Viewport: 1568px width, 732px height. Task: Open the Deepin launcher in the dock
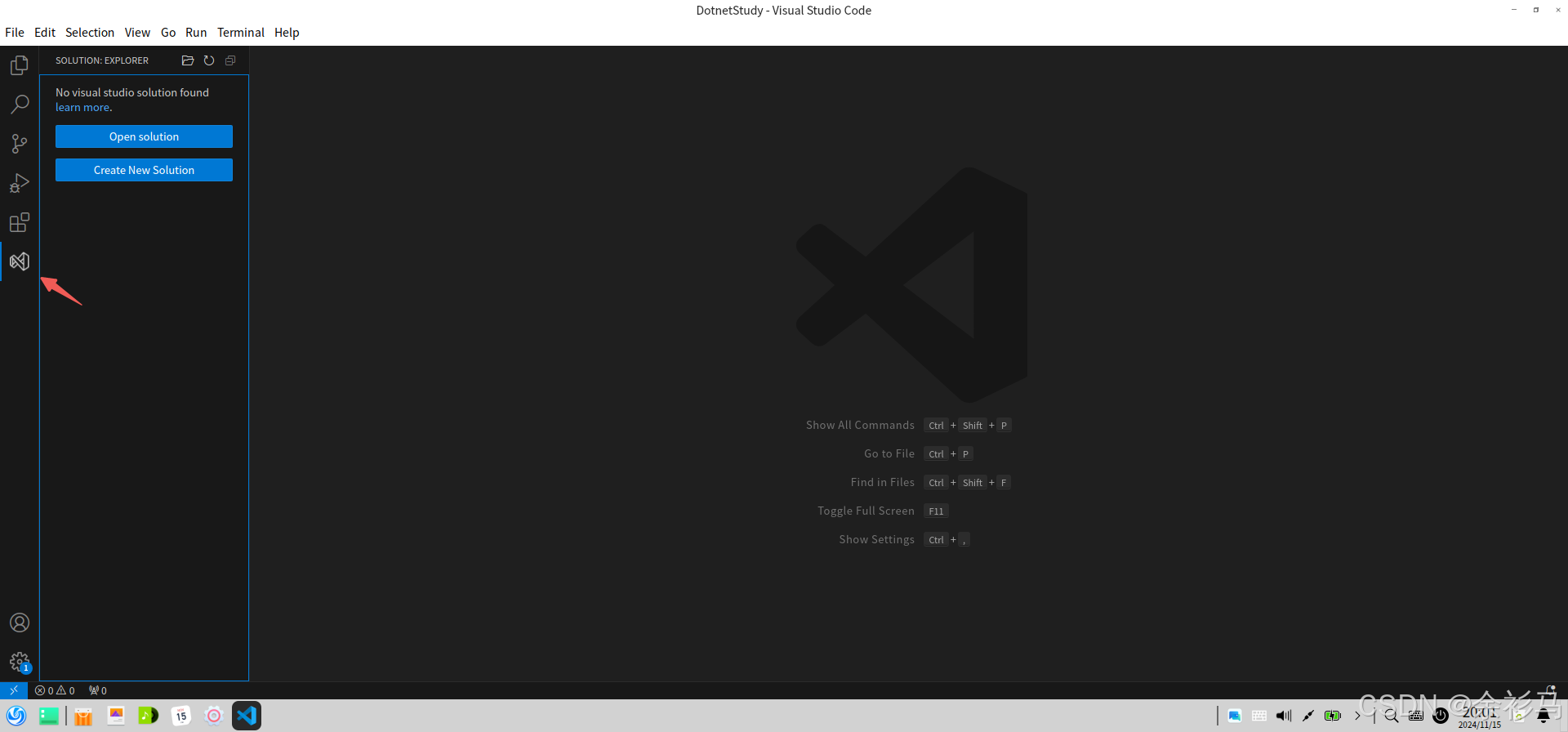(x=16, y=716)
